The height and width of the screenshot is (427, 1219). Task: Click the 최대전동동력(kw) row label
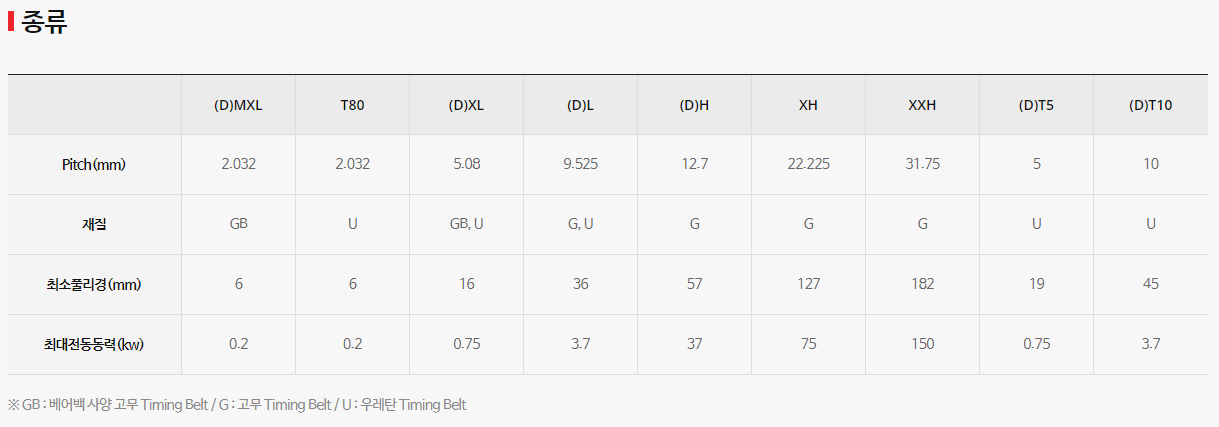coord(94,345)
